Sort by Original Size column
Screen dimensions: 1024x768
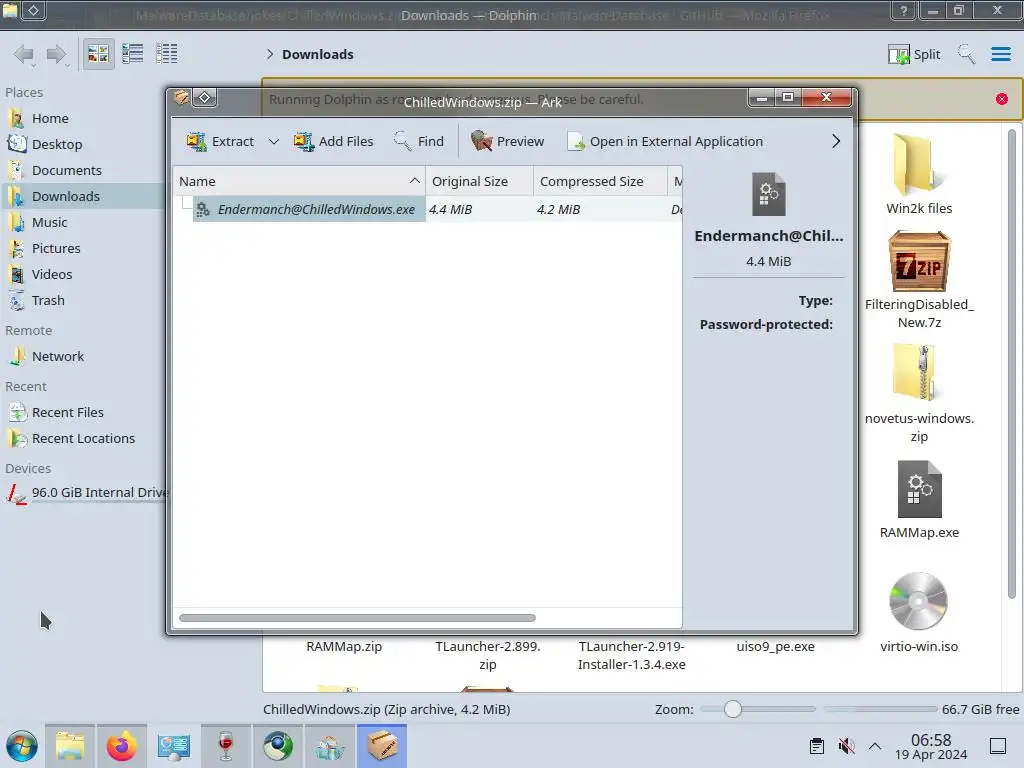coord(479,181)
